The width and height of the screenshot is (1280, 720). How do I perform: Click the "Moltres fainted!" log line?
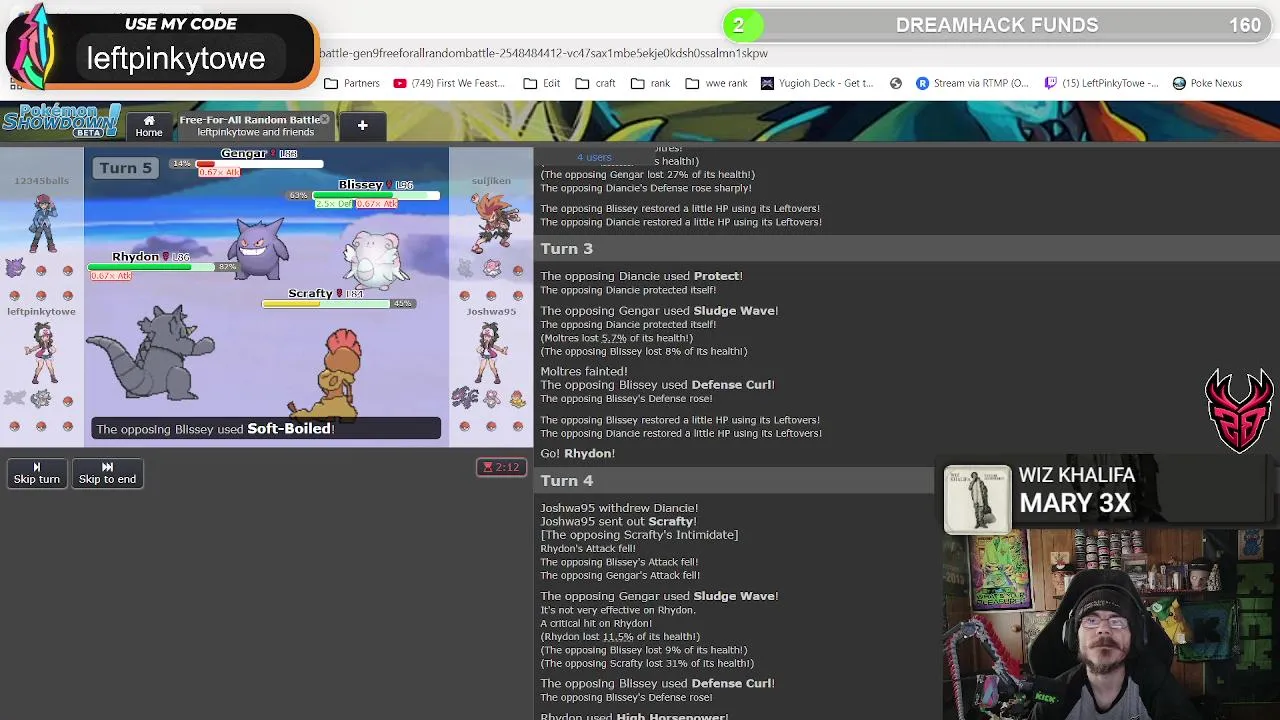[x=584, y=371]
